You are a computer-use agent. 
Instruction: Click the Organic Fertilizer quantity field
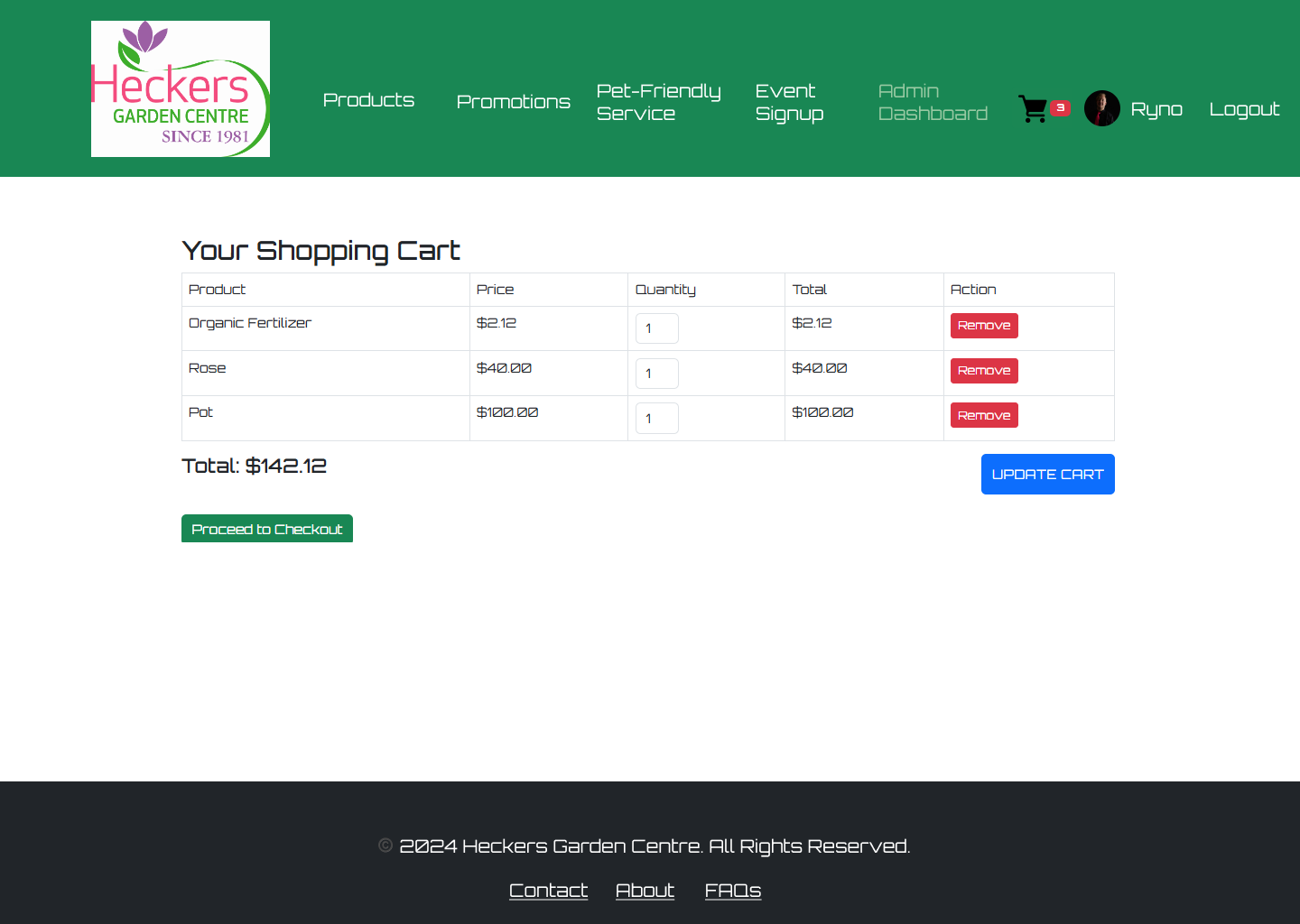(656, 328)
